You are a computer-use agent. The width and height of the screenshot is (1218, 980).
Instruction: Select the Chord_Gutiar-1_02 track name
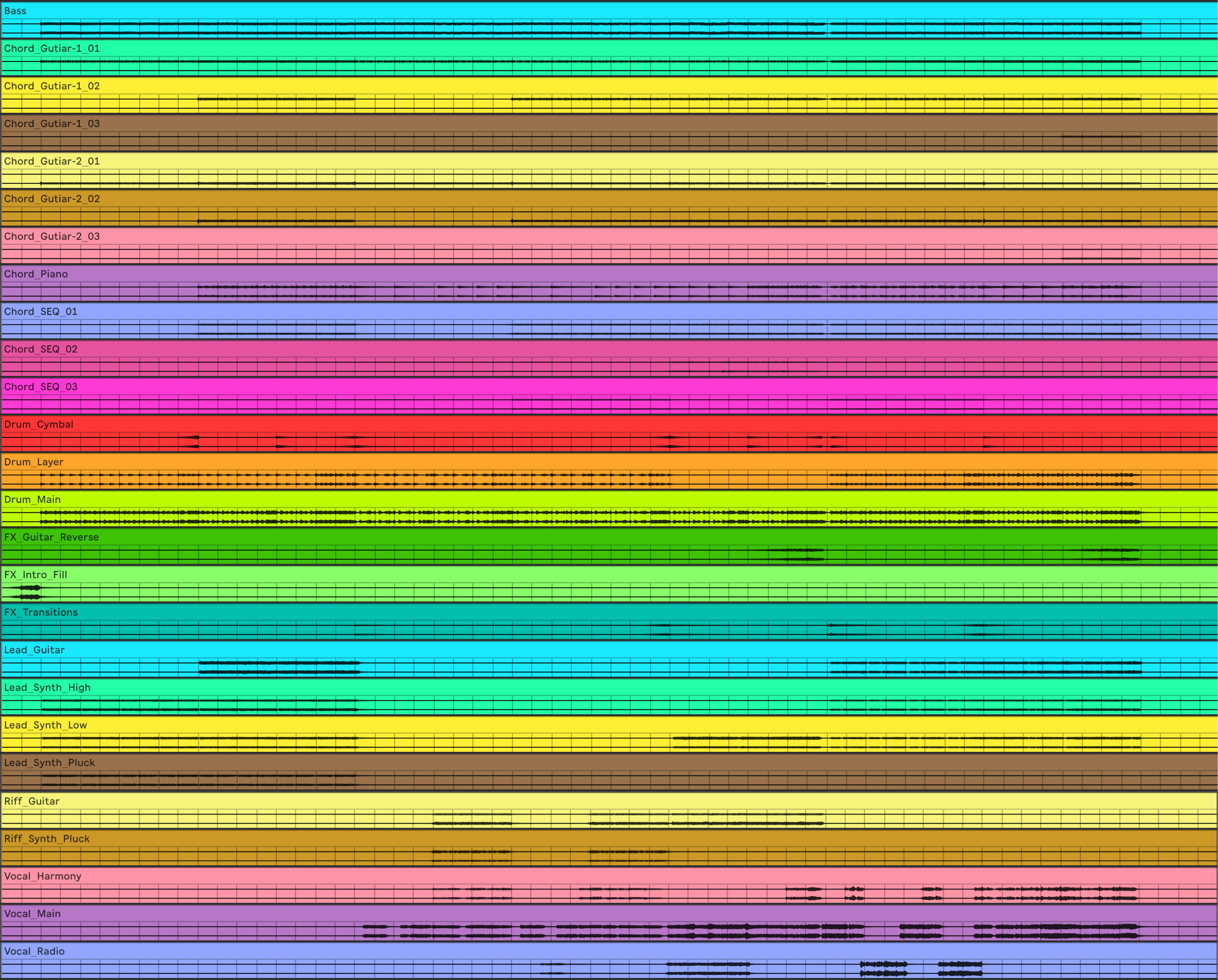click(51, 86)
